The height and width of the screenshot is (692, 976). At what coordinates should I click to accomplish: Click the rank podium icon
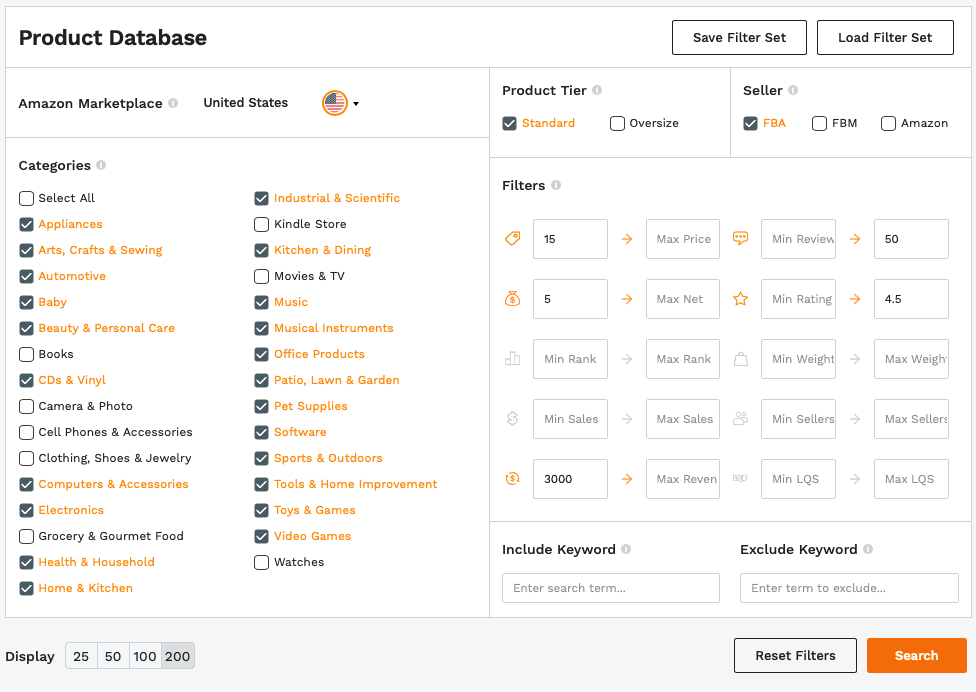[x=512, y=358]
